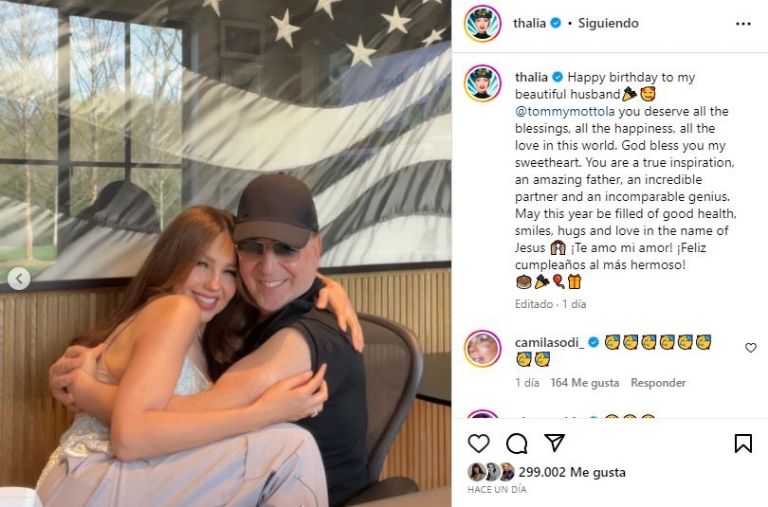Open thalia profile picture in header
This screenshot has height=507, width=768.
(482, 23)
